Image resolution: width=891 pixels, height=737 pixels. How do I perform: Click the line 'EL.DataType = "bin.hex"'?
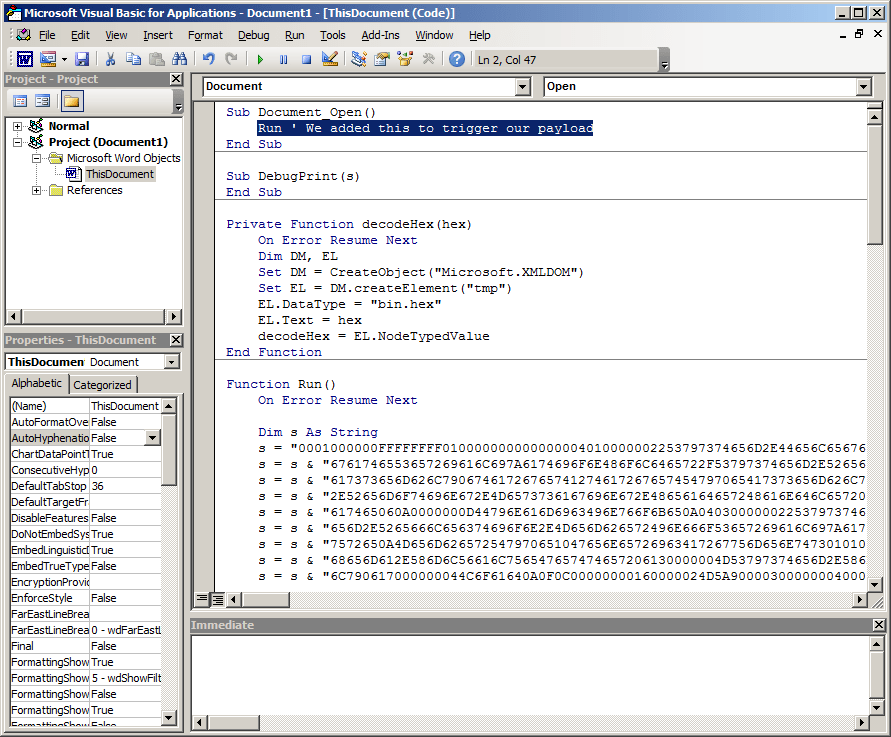(x=349, y=304)
